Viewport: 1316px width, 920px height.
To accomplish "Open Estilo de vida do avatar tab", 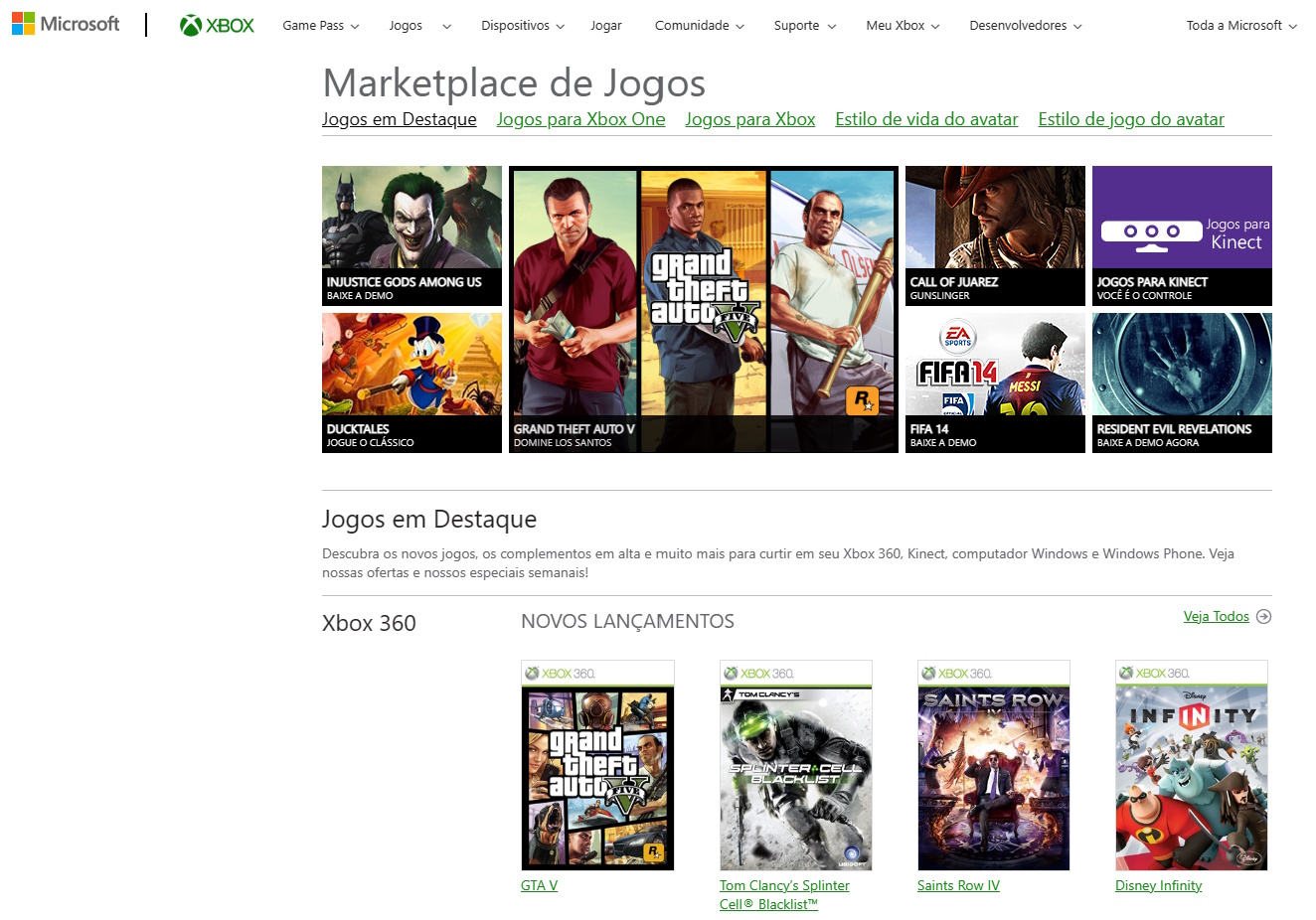I will click(926, 119).
